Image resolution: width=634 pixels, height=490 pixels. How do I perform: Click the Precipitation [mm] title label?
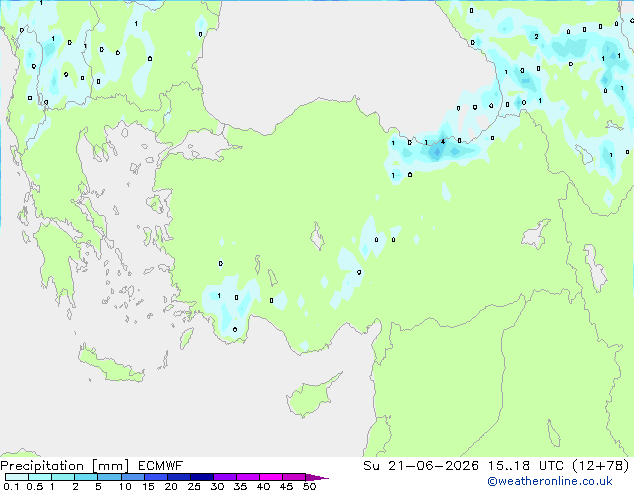pyautogui.click(x=65, y=466)
